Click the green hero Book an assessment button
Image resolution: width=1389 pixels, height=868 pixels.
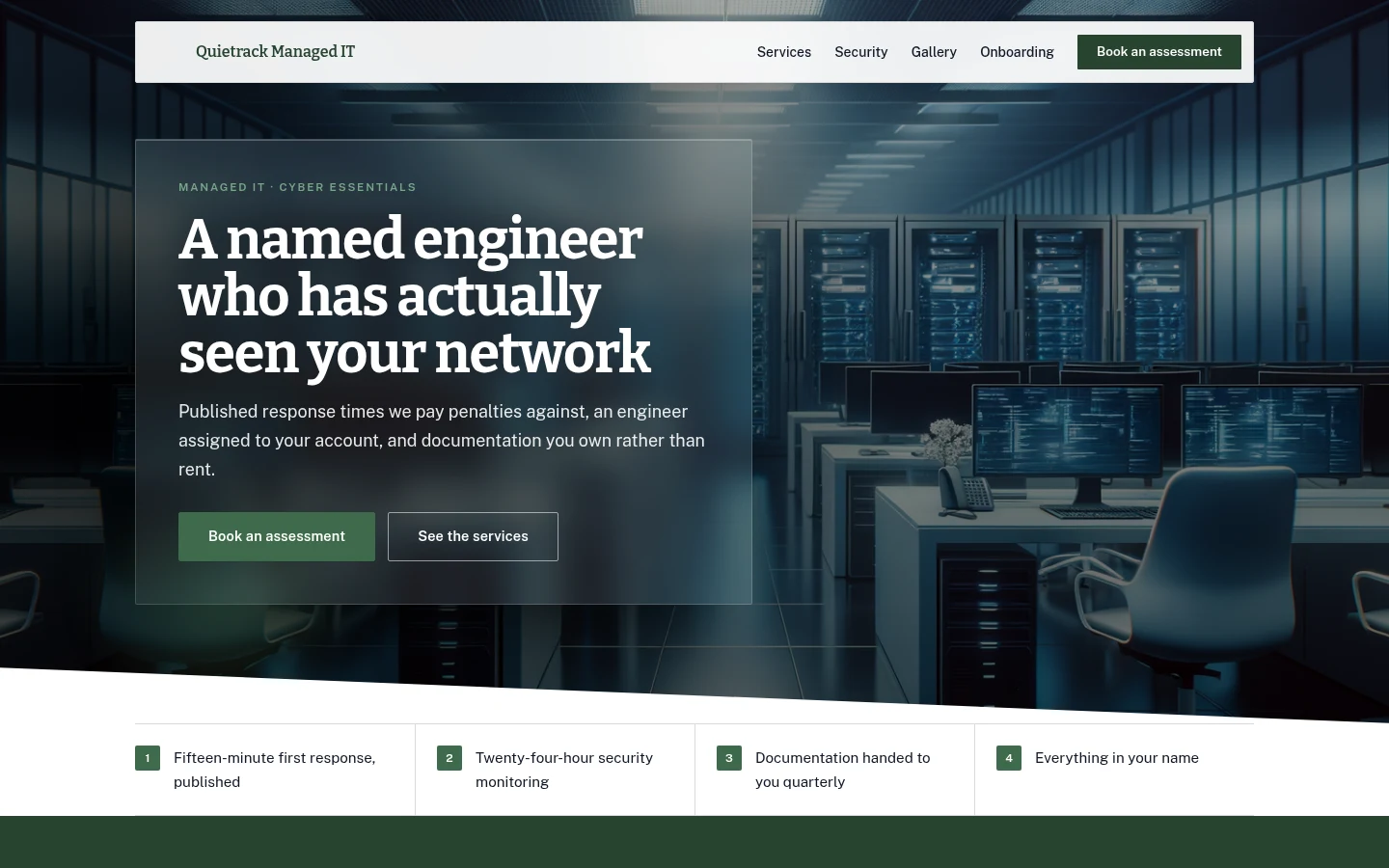coord(277,536)
